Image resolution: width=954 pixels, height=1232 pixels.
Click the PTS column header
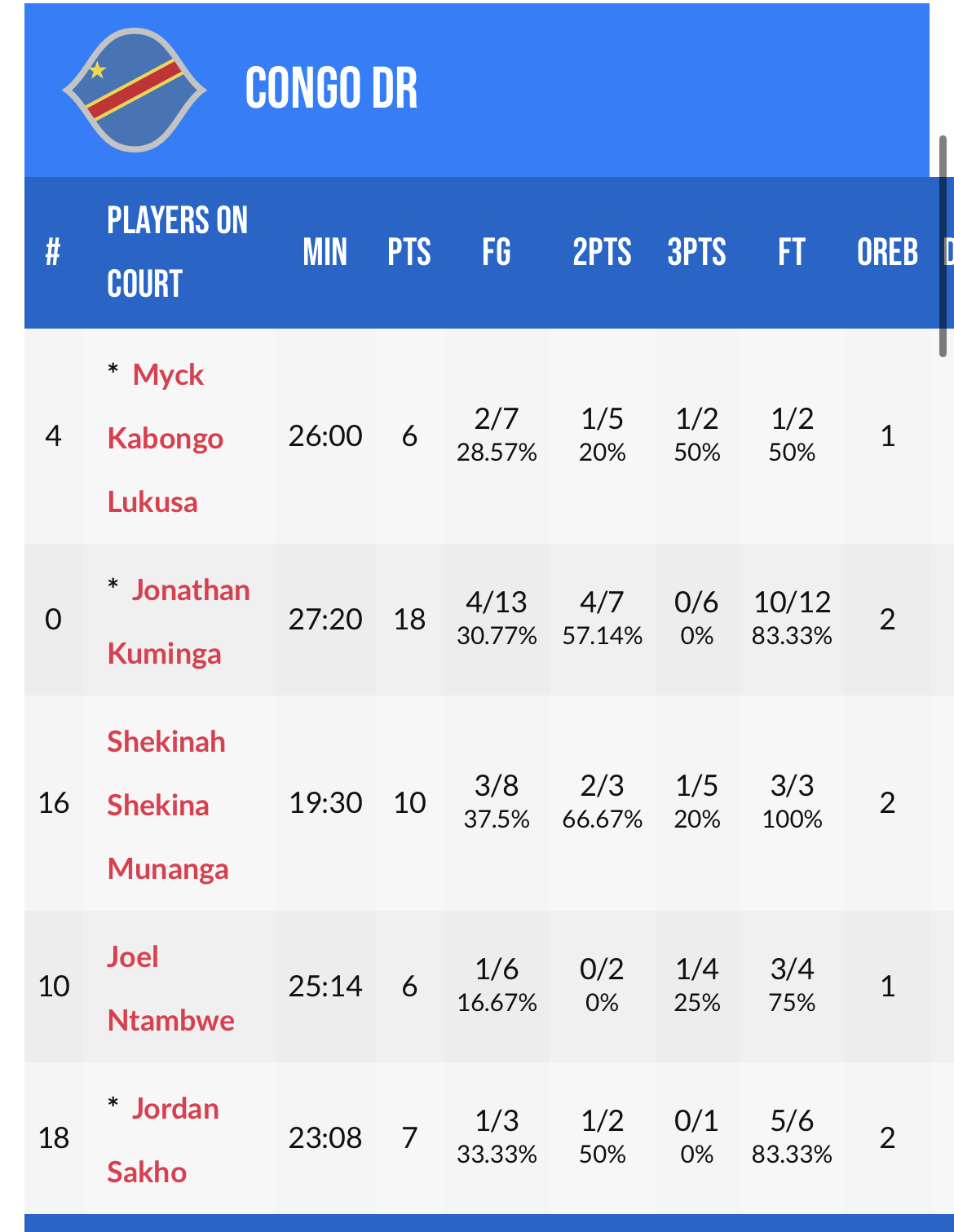(409, 252)
